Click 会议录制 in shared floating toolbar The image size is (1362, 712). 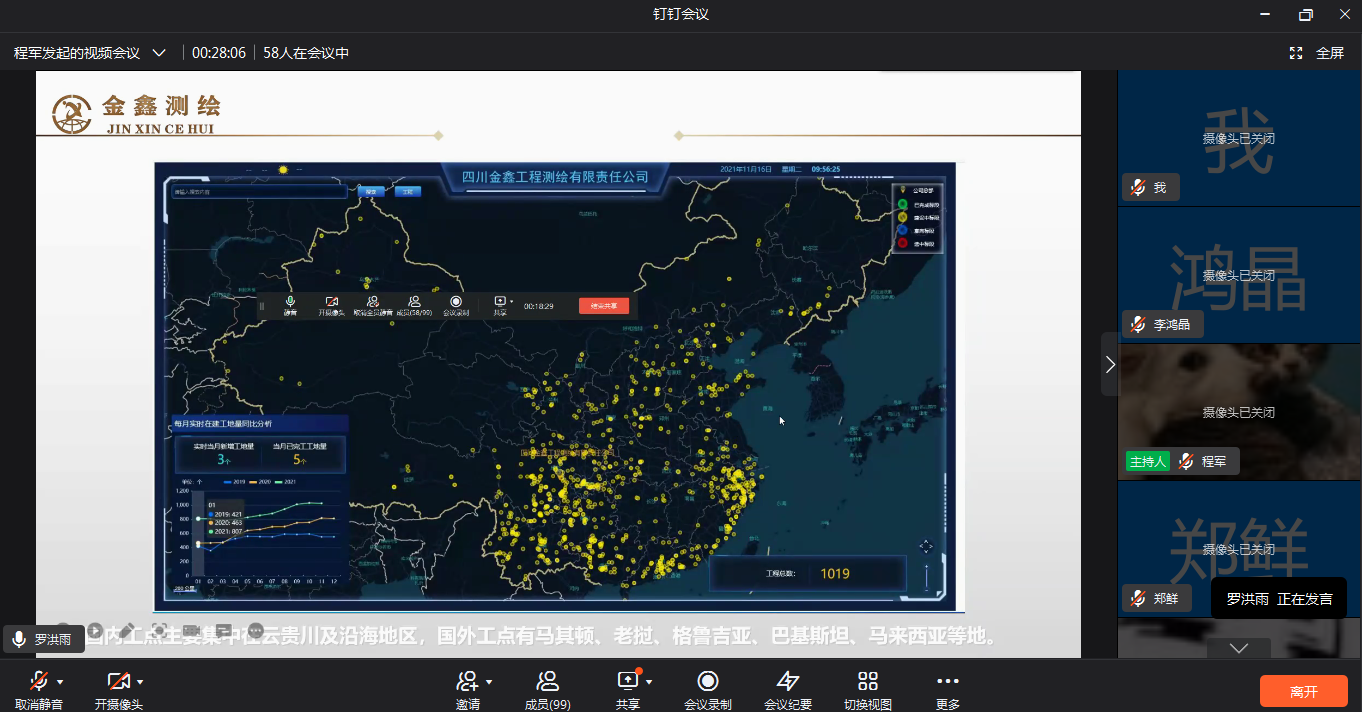[456, 305]
